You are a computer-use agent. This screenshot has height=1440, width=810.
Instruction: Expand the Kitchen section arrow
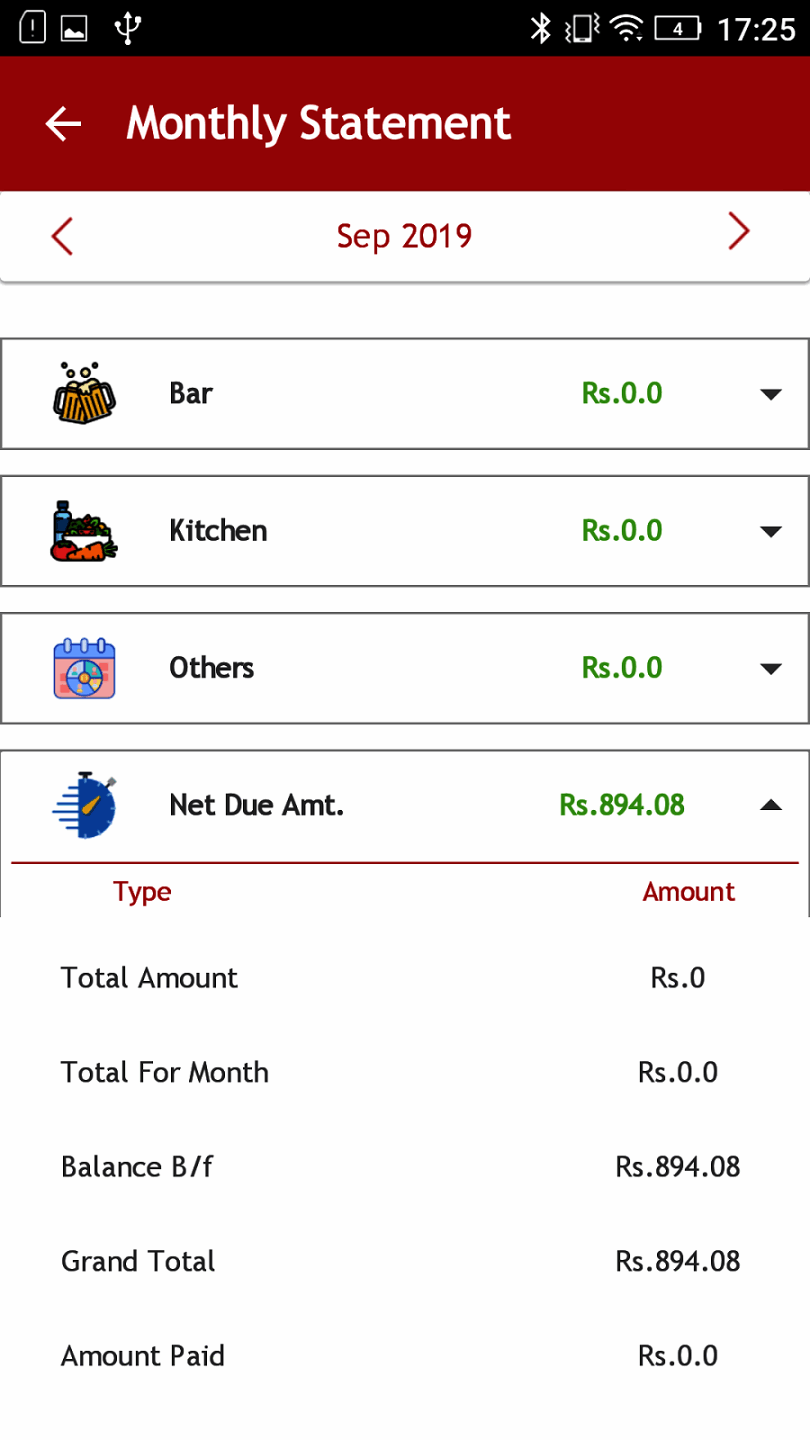pos(770,531)
